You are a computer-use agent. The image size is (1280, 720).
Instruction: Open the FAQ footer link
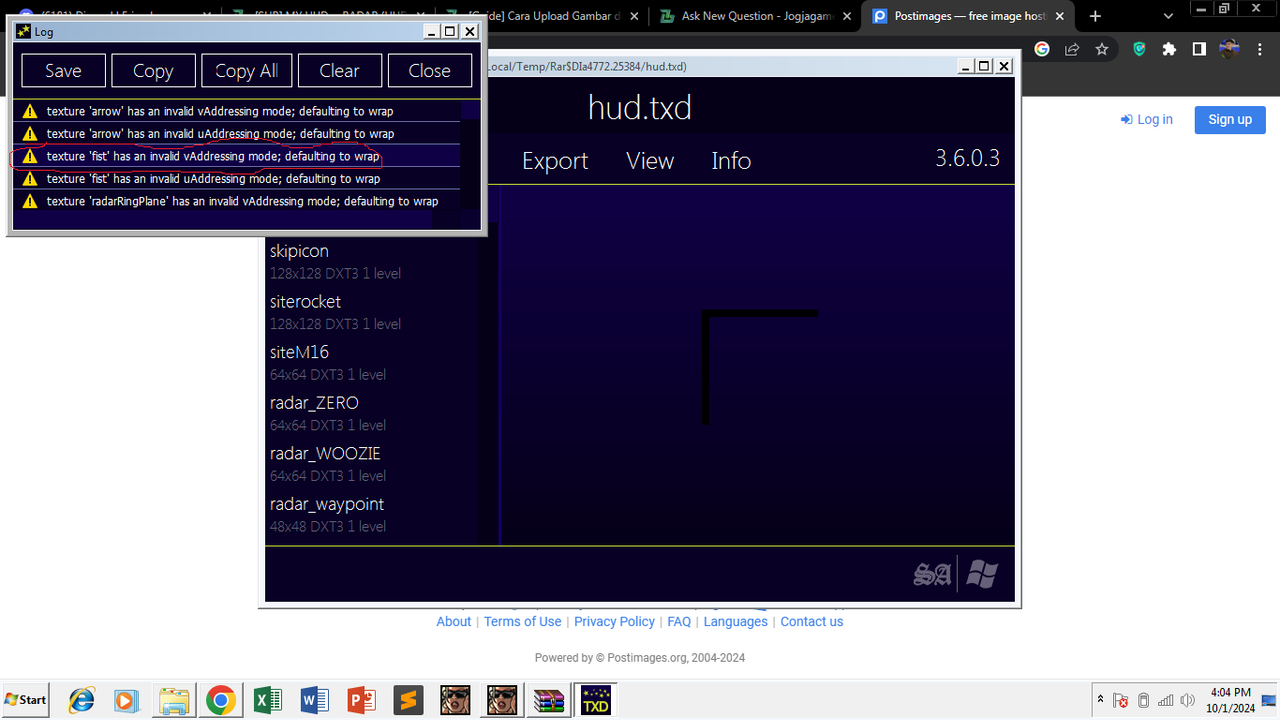pyautogui.click(x=679, y=621)
